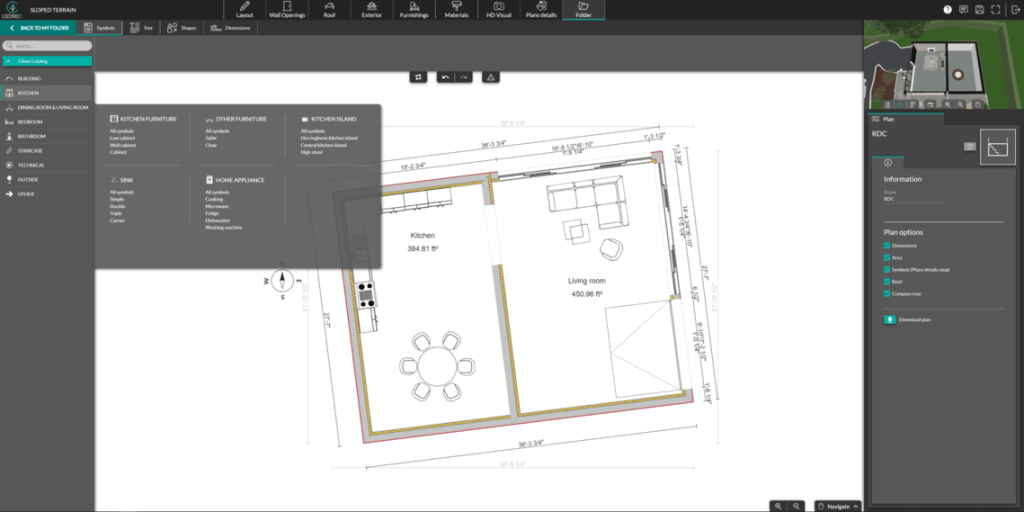The height and width of the screenshot is (512, 1024).
Task: Select Wall cabinet under Kitchen Furniture
Action: coord(123,145)
